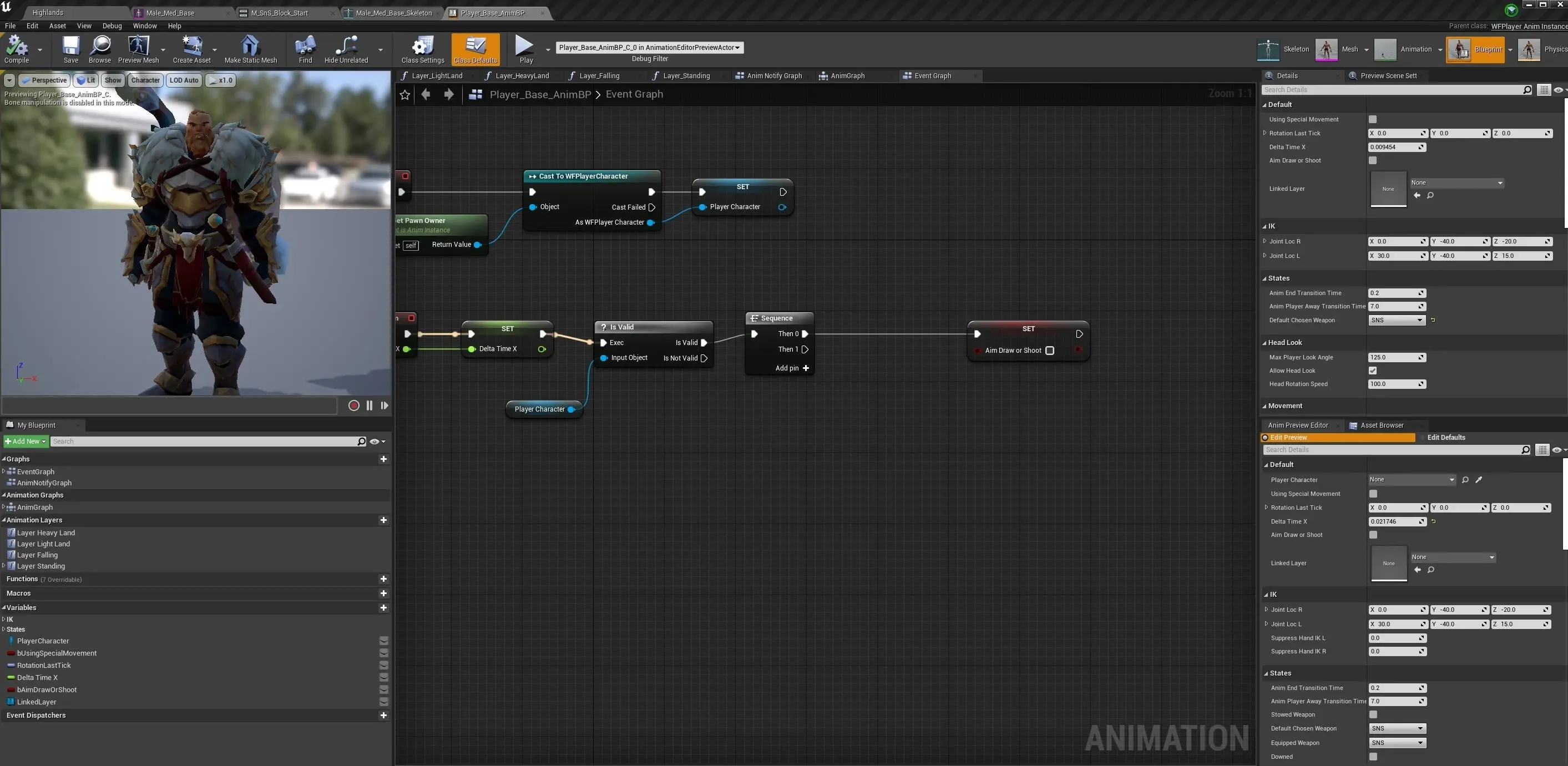Open Preview Scene Settings tab
Viewport: 1568px width, 766px height.
(x=1388, y=75)
